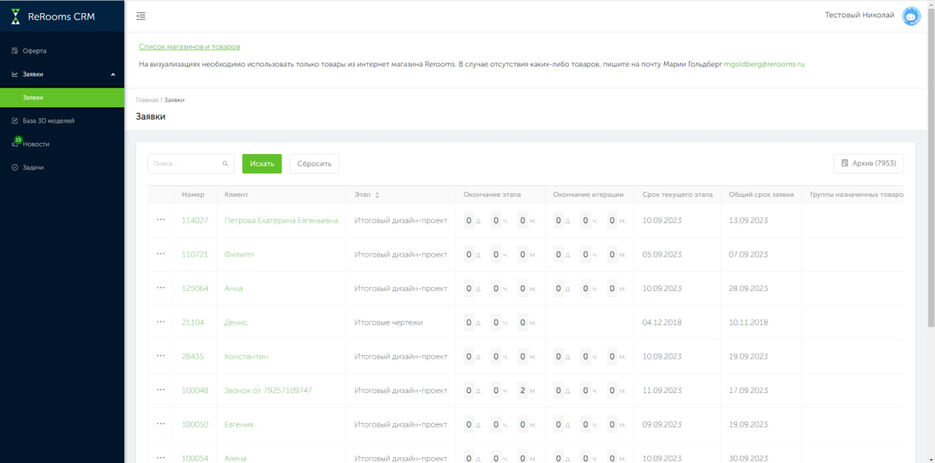Open client Анна
The height and width of the screenshot is (463, 935).
234,288
